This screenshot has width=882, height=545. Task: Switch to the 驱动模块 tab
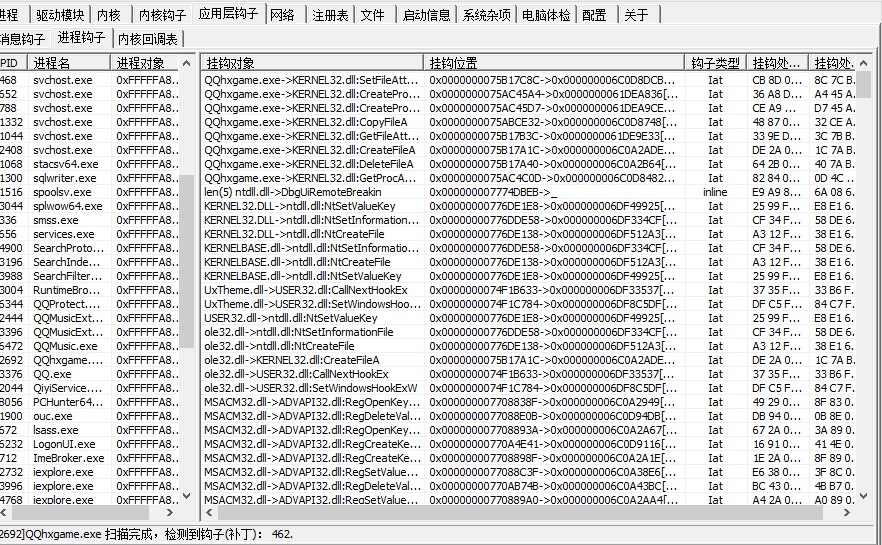tap(60, 15)
